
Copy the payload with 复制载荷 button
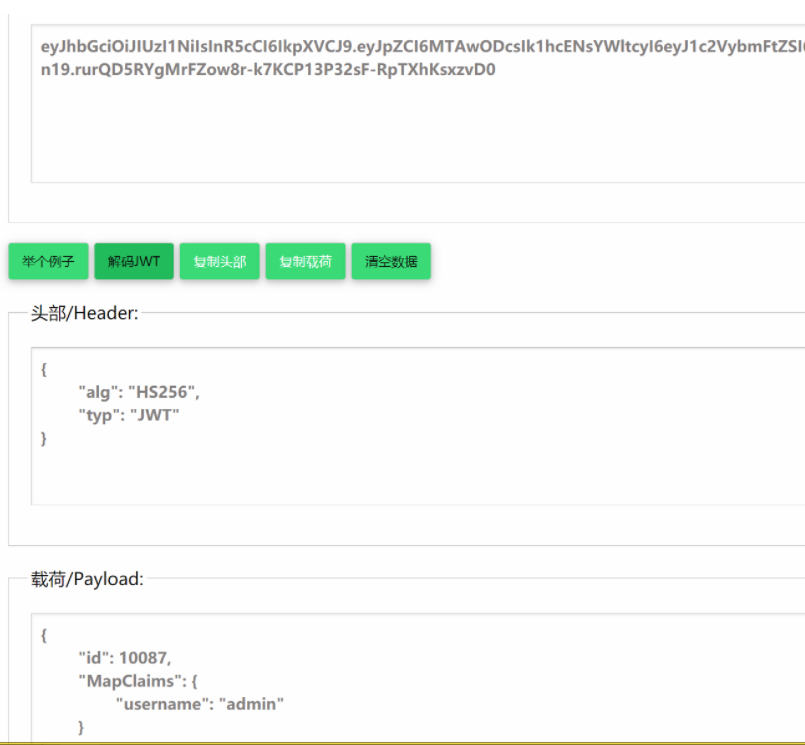pos(305,262)
